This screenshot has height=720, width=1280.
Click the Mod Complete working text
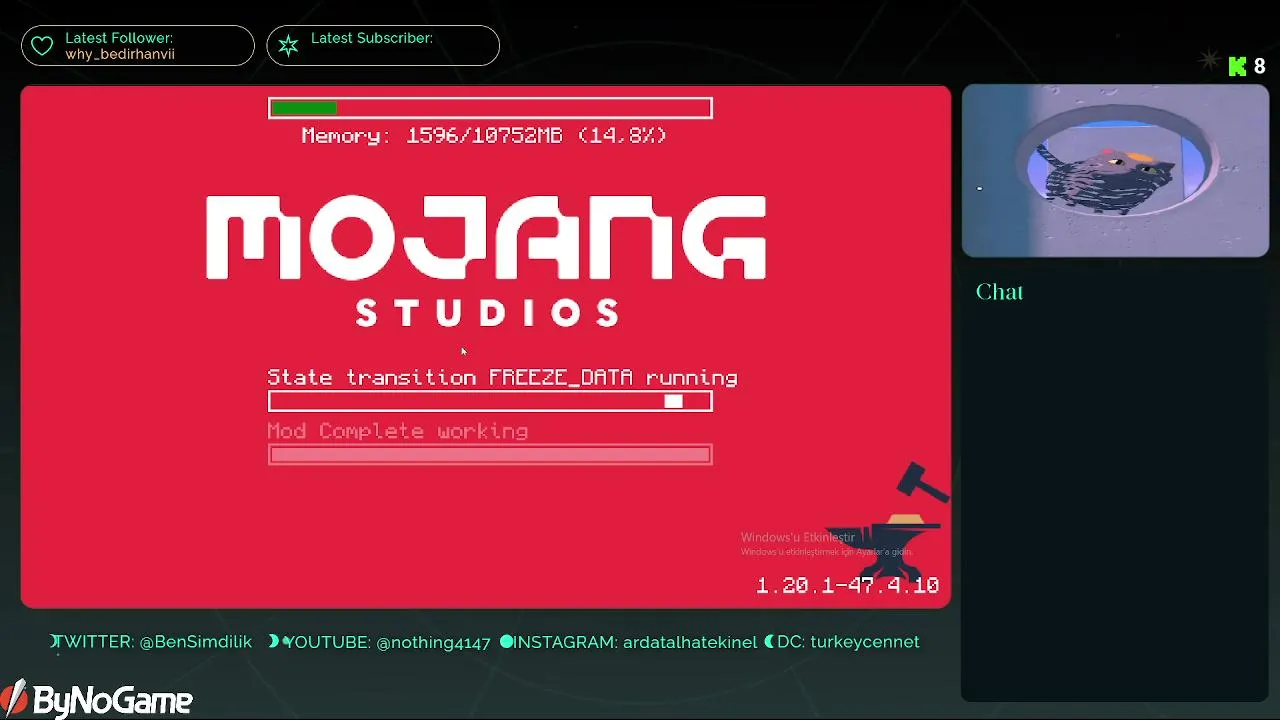pos(398,431)
